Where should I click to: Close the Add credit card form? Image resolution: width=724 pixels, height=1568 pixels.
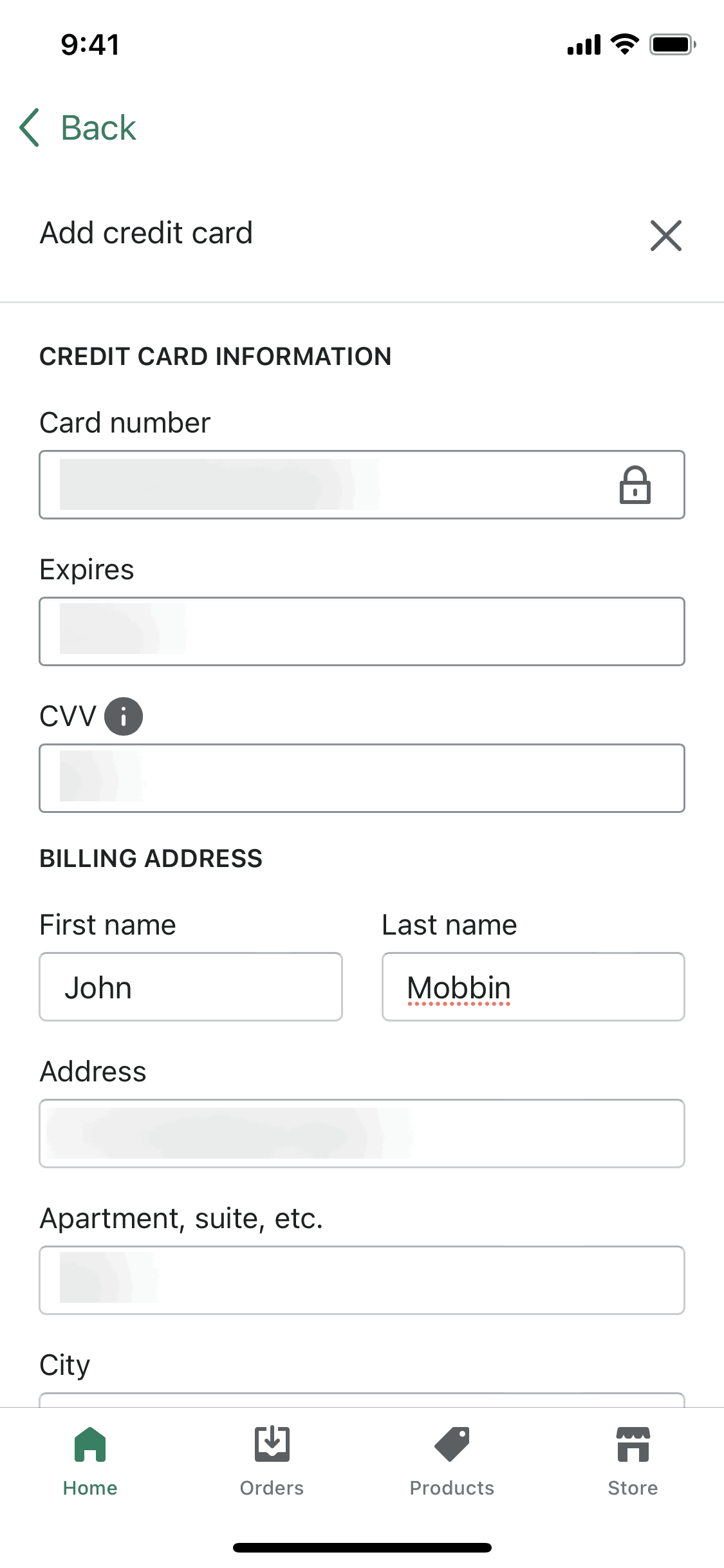coord(665,236)
